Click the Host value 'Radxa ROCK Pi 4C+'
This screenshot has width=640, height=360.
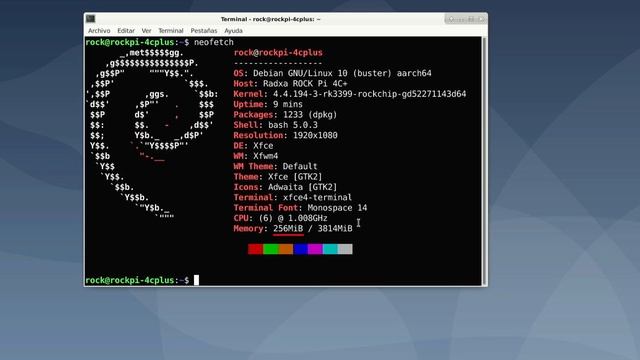[305, 84]
